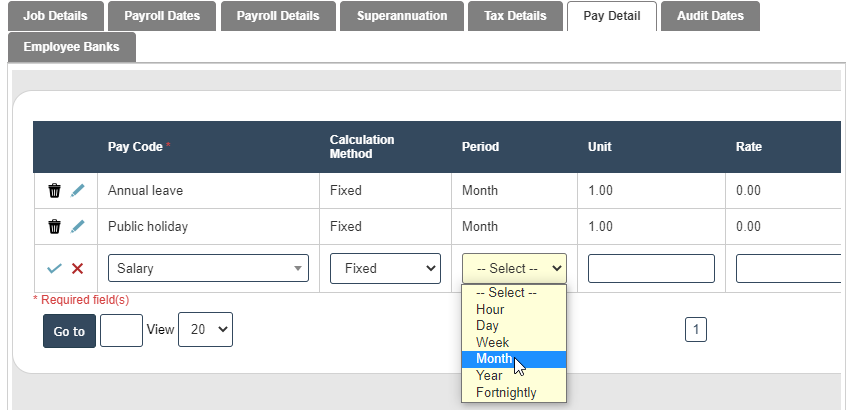Expand the View 20 rows dropdown
The height and width of the screenshot is (410, 852).
[205, 330]
